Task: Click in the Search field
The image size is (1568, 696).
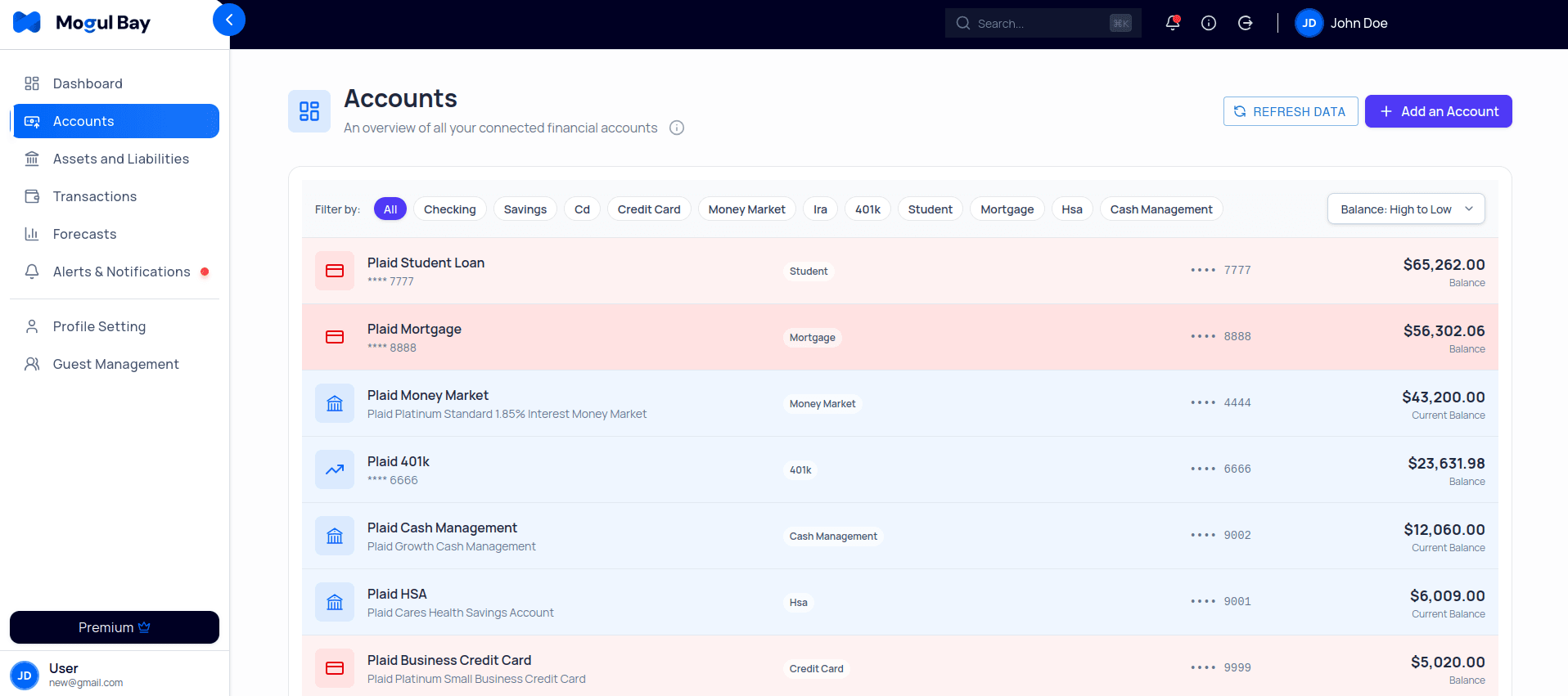Action: tap(1043, 23)
